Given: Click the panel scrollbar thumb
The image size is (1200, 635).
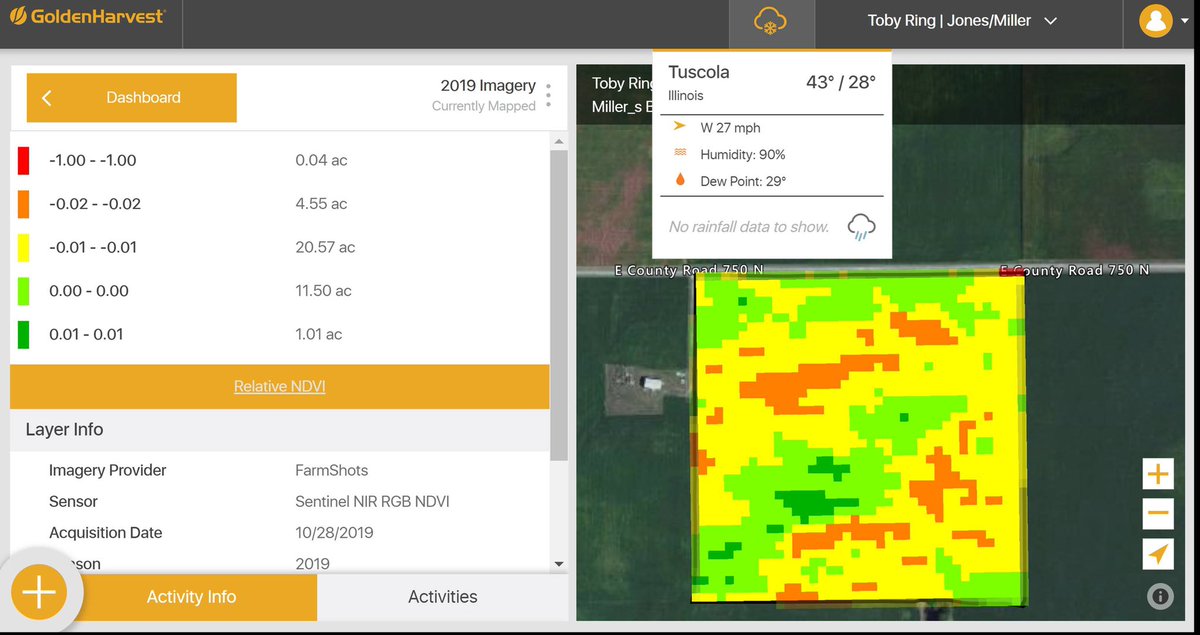Looking at the screenshot, I should click(x=559, y=305).
